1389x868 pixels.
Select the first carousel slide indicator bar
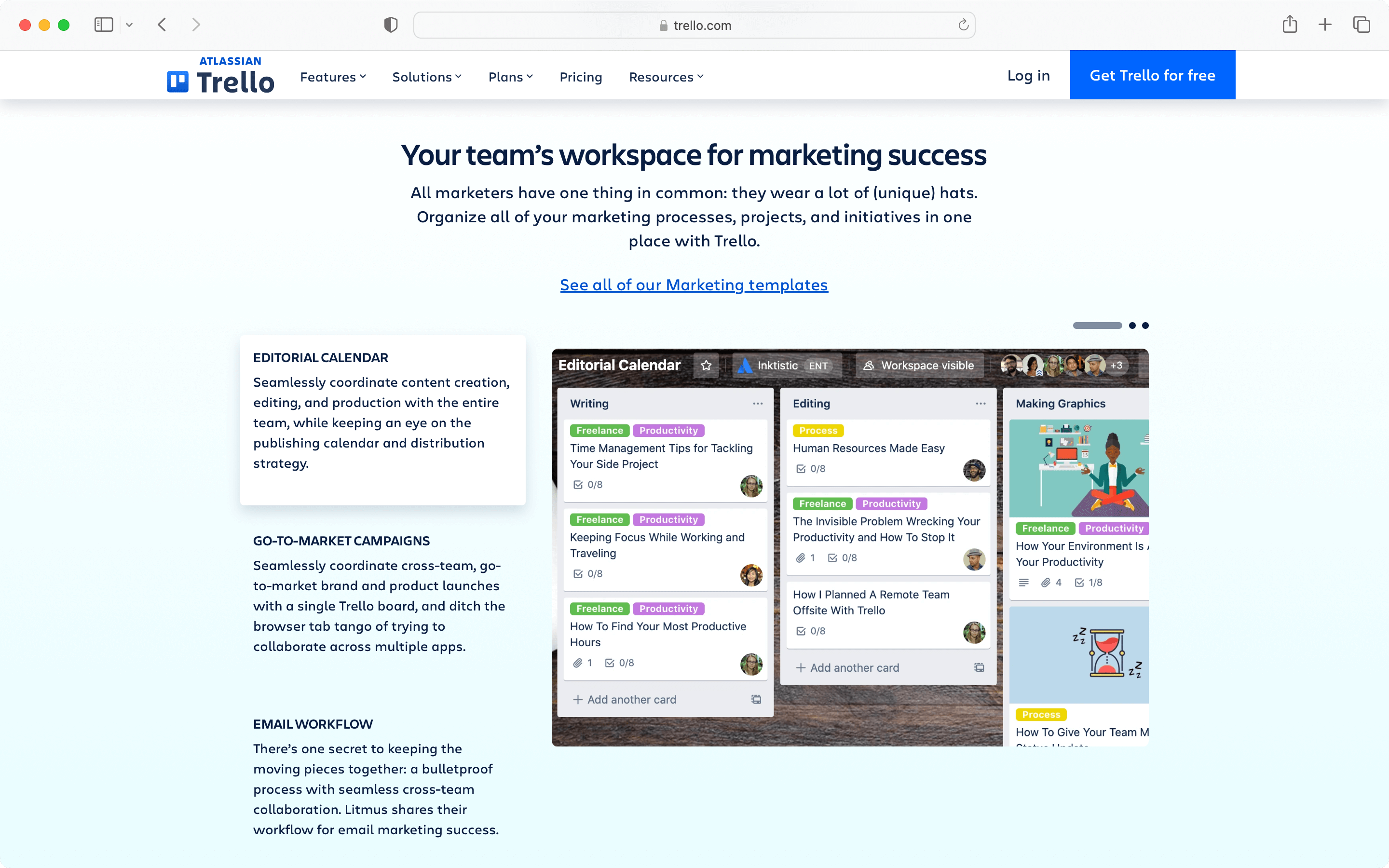(1097, 325)
